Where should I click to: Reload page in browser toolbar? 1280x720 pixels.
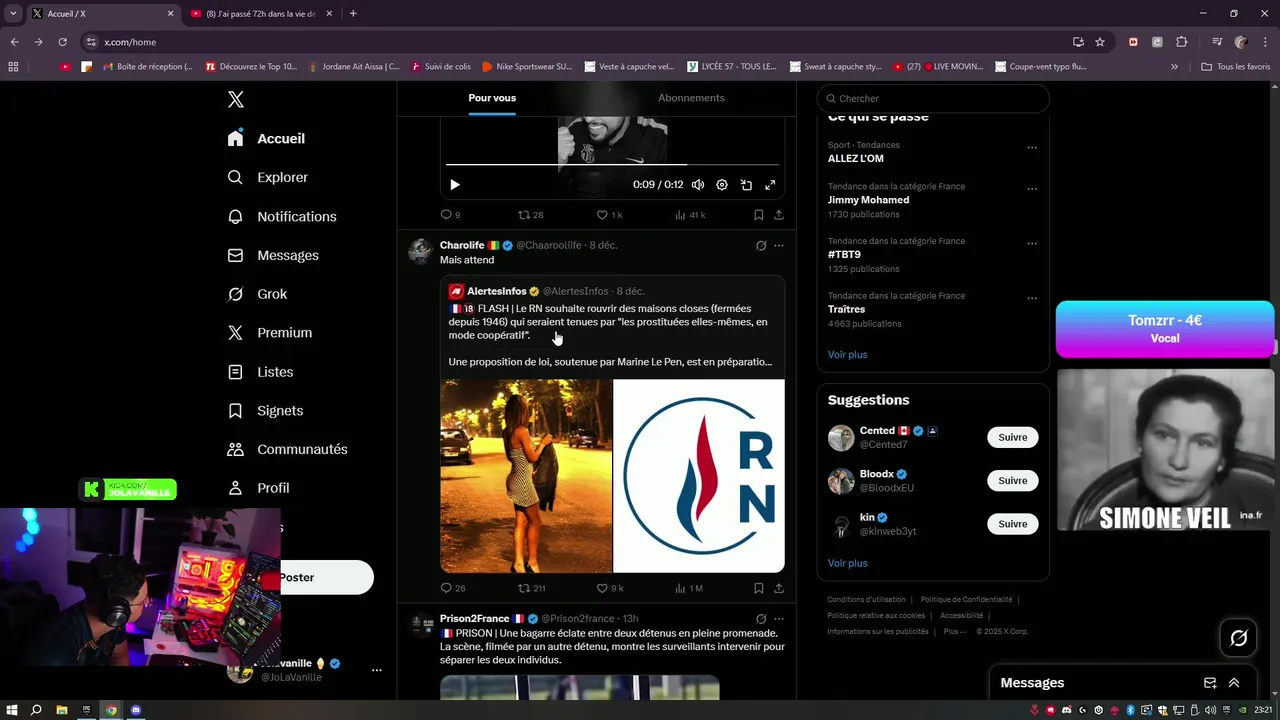[62, 42]
